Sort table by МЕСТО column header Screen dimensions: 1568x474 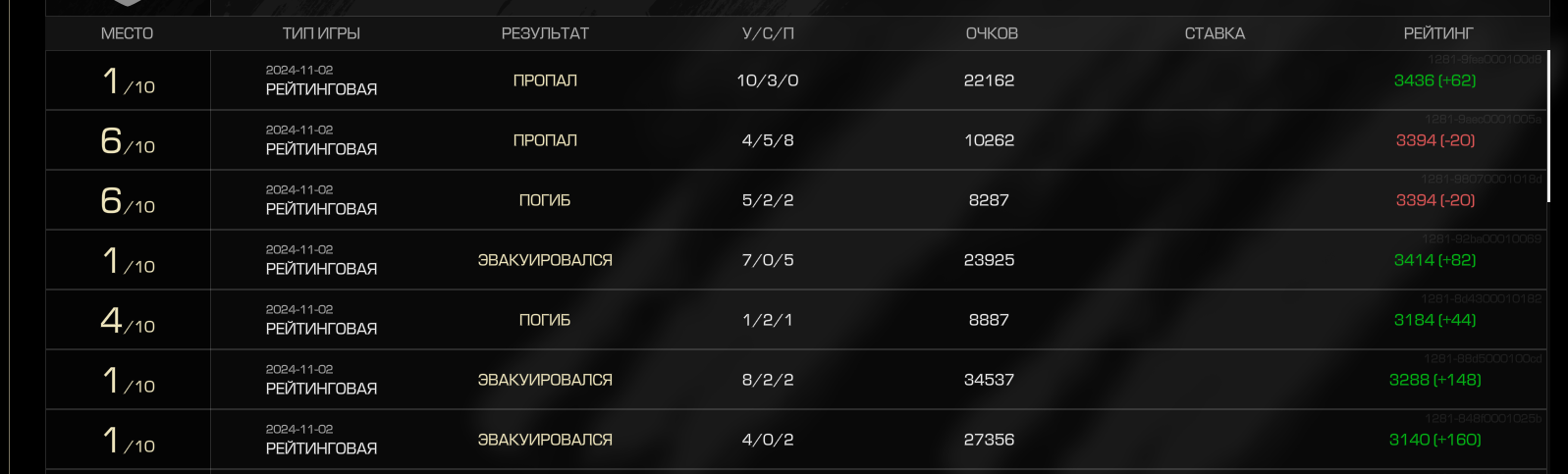coord(127,33)
